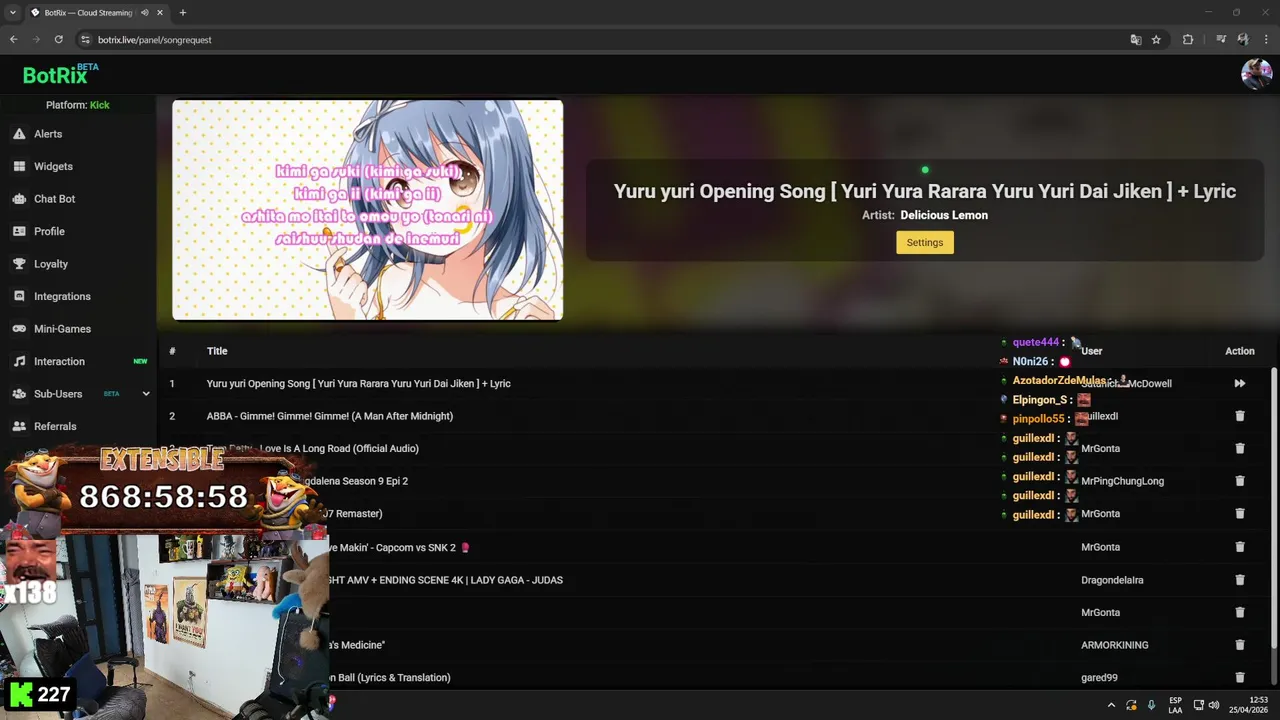Bookmark this tab with the star icon
This screenshot has width=1280, height=720.
(x=1156, y=40)
